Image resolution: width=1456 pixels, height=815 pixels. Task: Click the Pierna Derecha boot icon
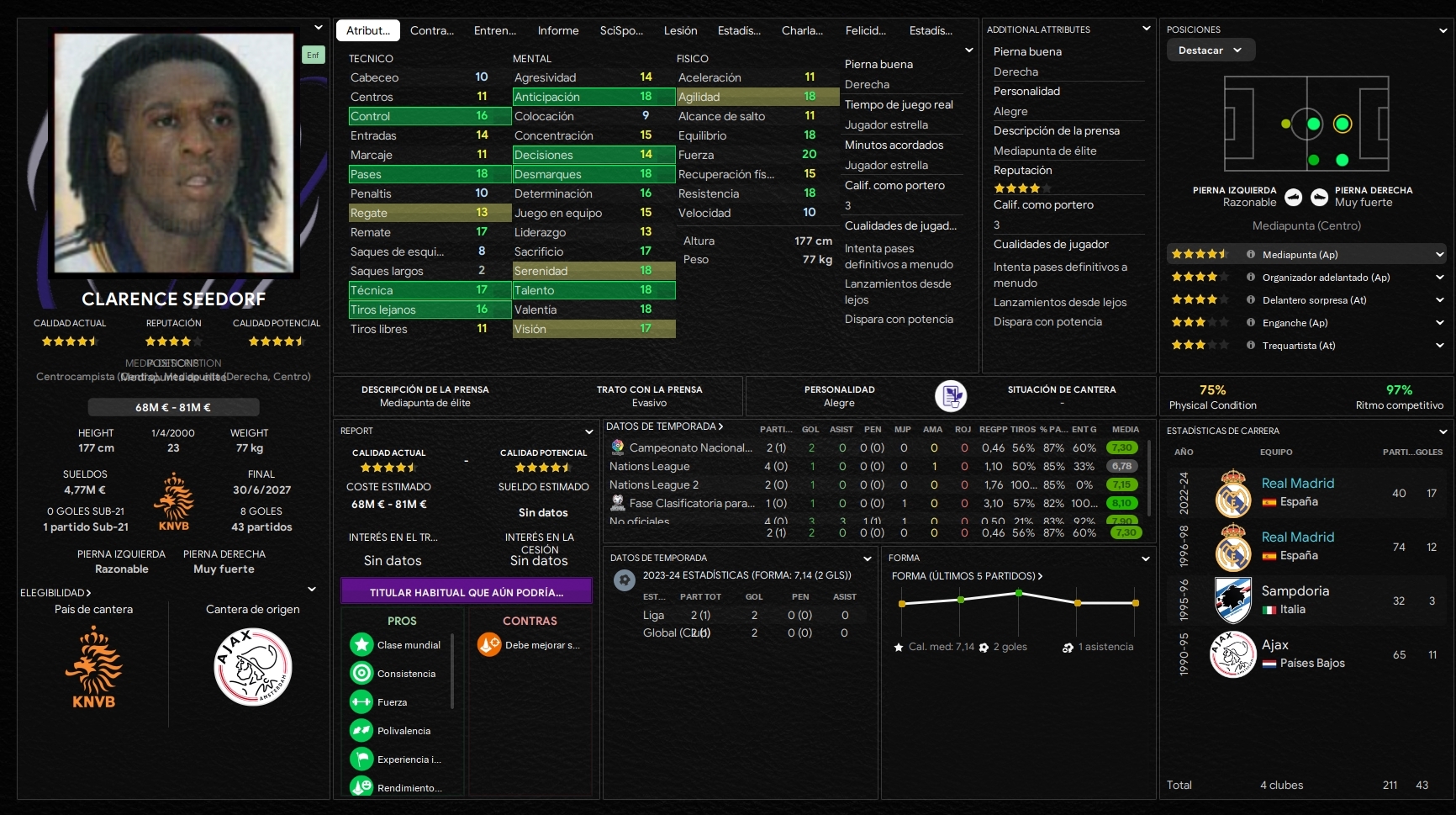[1320, 197]
